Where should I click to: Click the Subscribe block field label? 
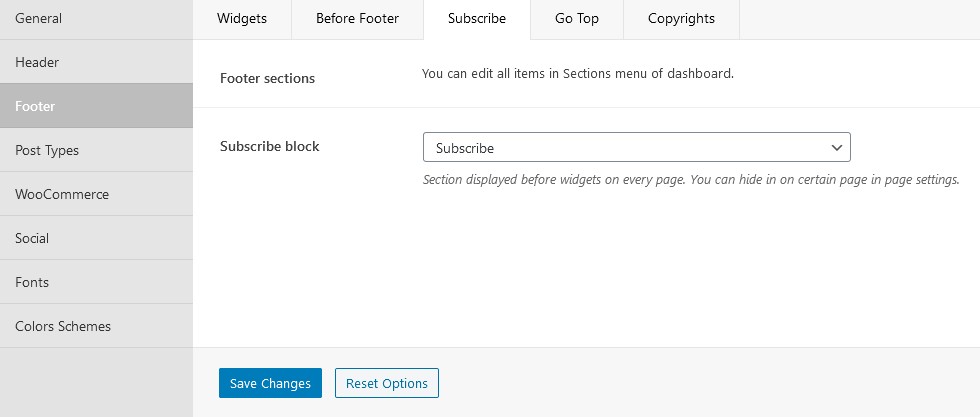(269, 146)
